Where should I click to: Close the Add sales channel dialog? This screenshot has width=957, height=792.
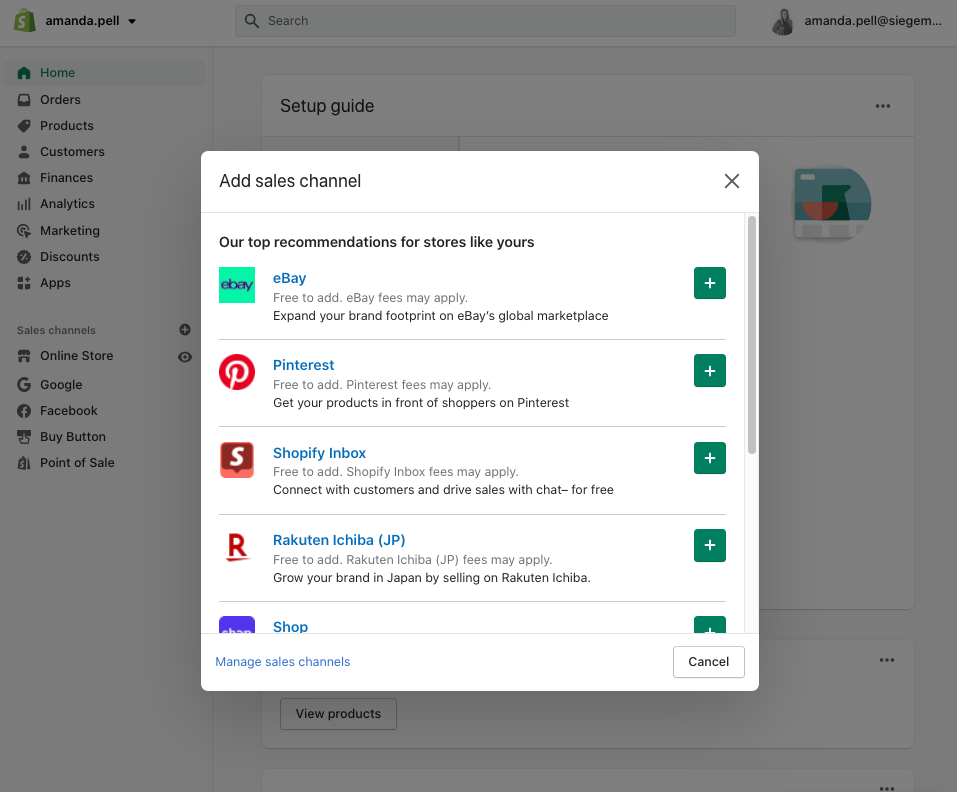[732, 181]
